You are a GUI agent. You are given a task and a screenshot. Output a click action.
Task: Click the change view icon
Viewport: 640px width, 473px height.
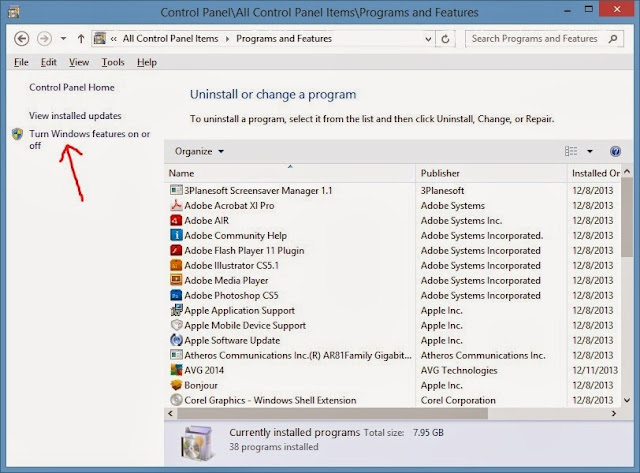pos(571,151)
